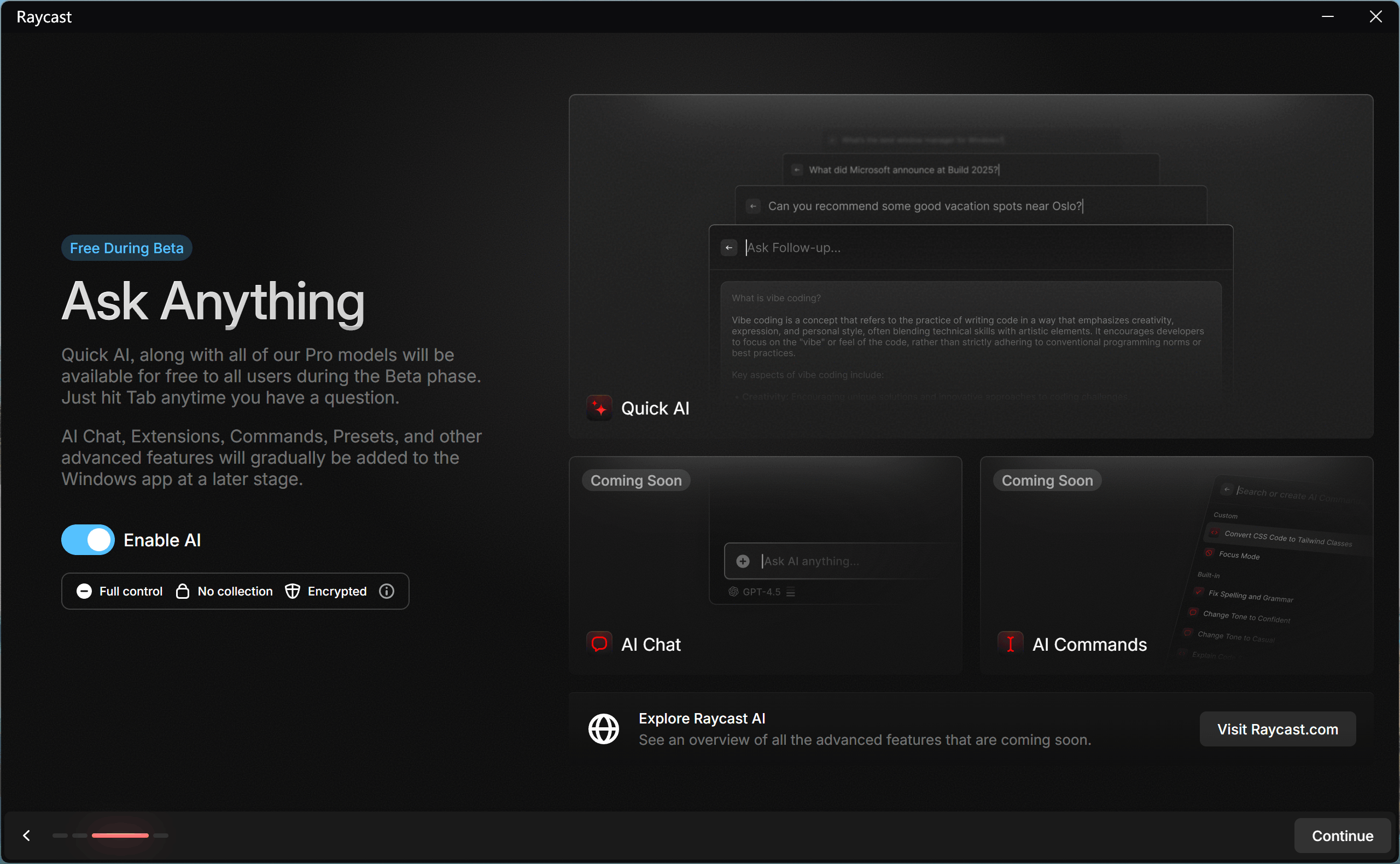1400x864 pixels.
Task: Click the back arrow beside the Oslo vacation question
Action: [752, 206]
